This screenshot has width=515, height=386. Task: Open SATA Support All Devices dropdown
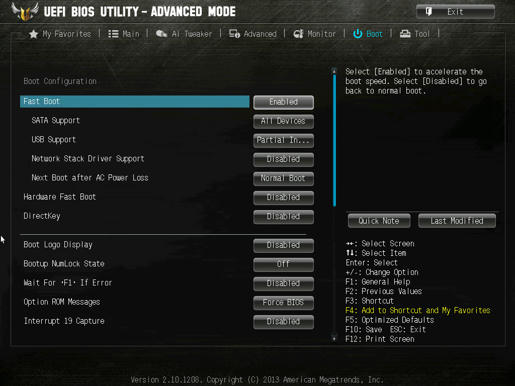pyautogui.click(x=283, y=121)
